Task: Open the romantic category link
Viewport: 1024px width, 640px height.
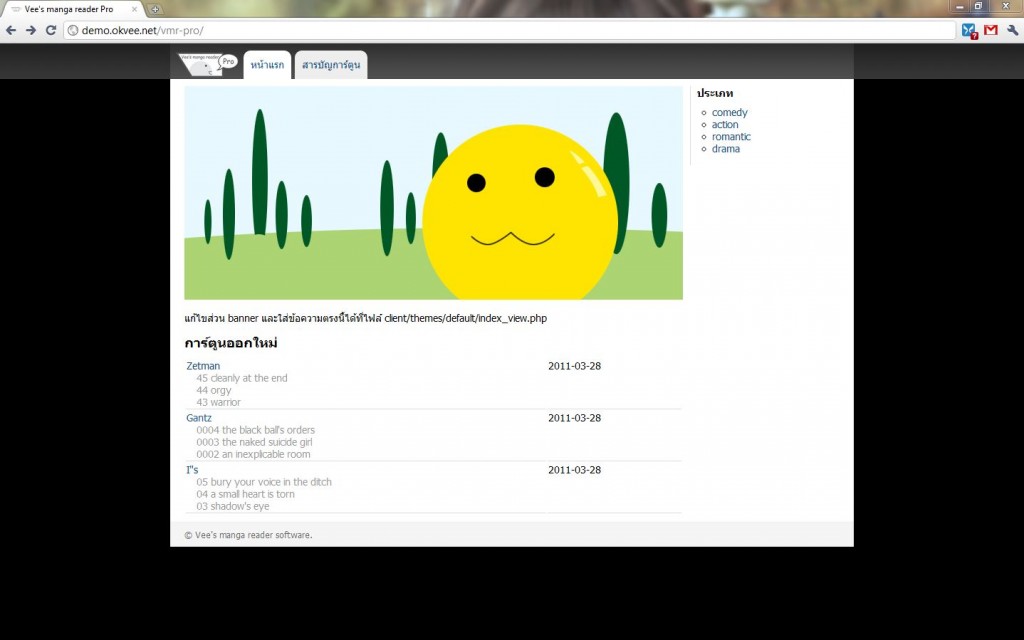Action: [x=731, y=136]
